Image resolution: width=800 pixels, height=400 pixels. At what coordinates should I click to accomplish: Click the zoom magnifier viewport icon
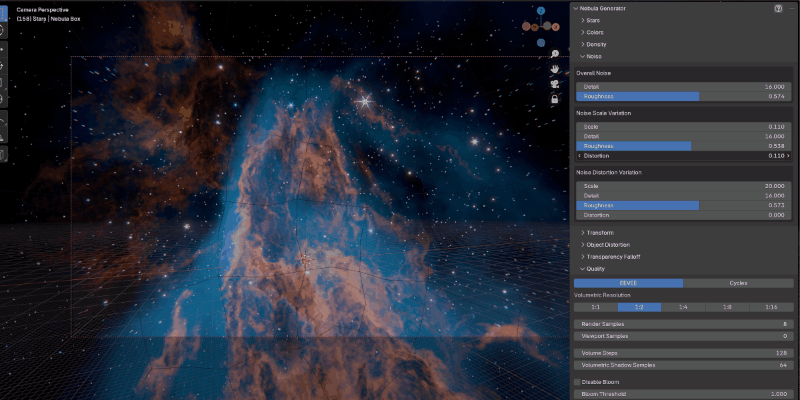(555, 54)
